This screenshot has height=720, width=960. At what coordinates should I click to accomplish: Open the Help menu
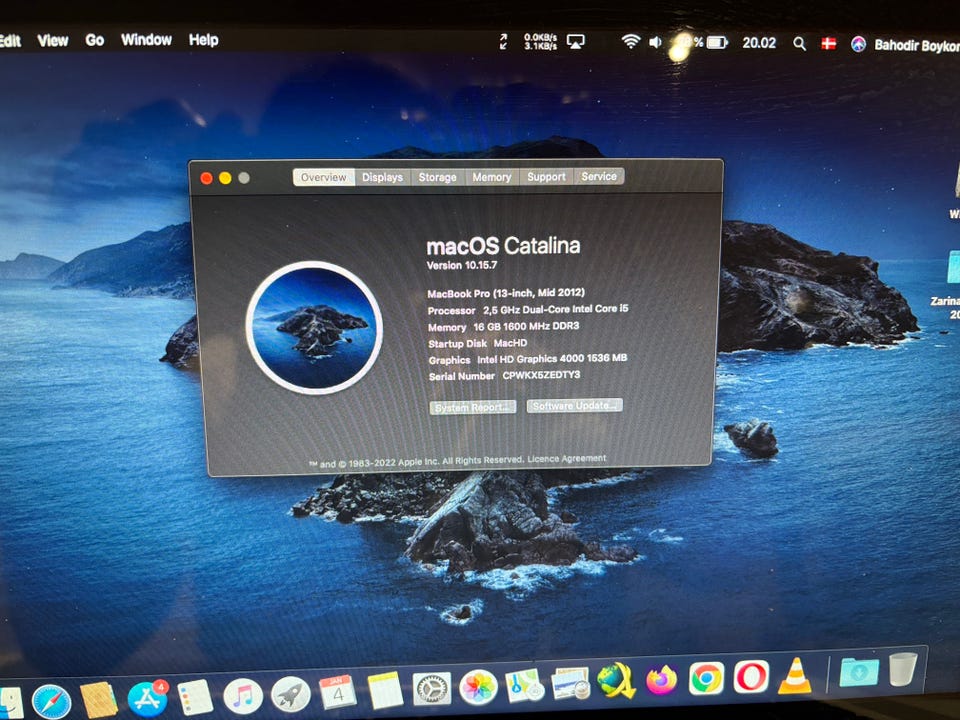pyautogui.click(x=203, y=40)
